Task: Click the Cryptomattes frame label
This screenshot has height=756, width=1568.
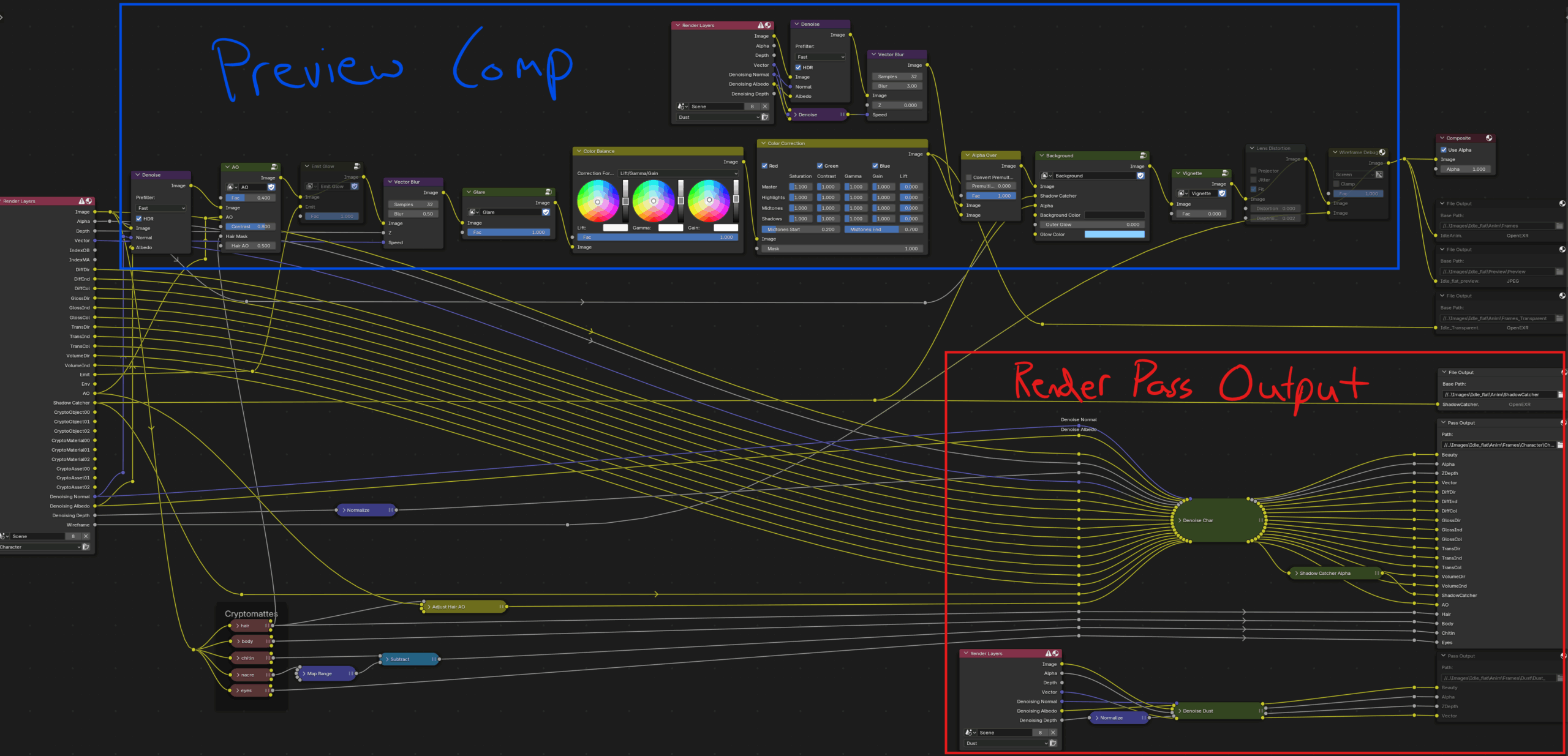Action: (x=251, y=613)
